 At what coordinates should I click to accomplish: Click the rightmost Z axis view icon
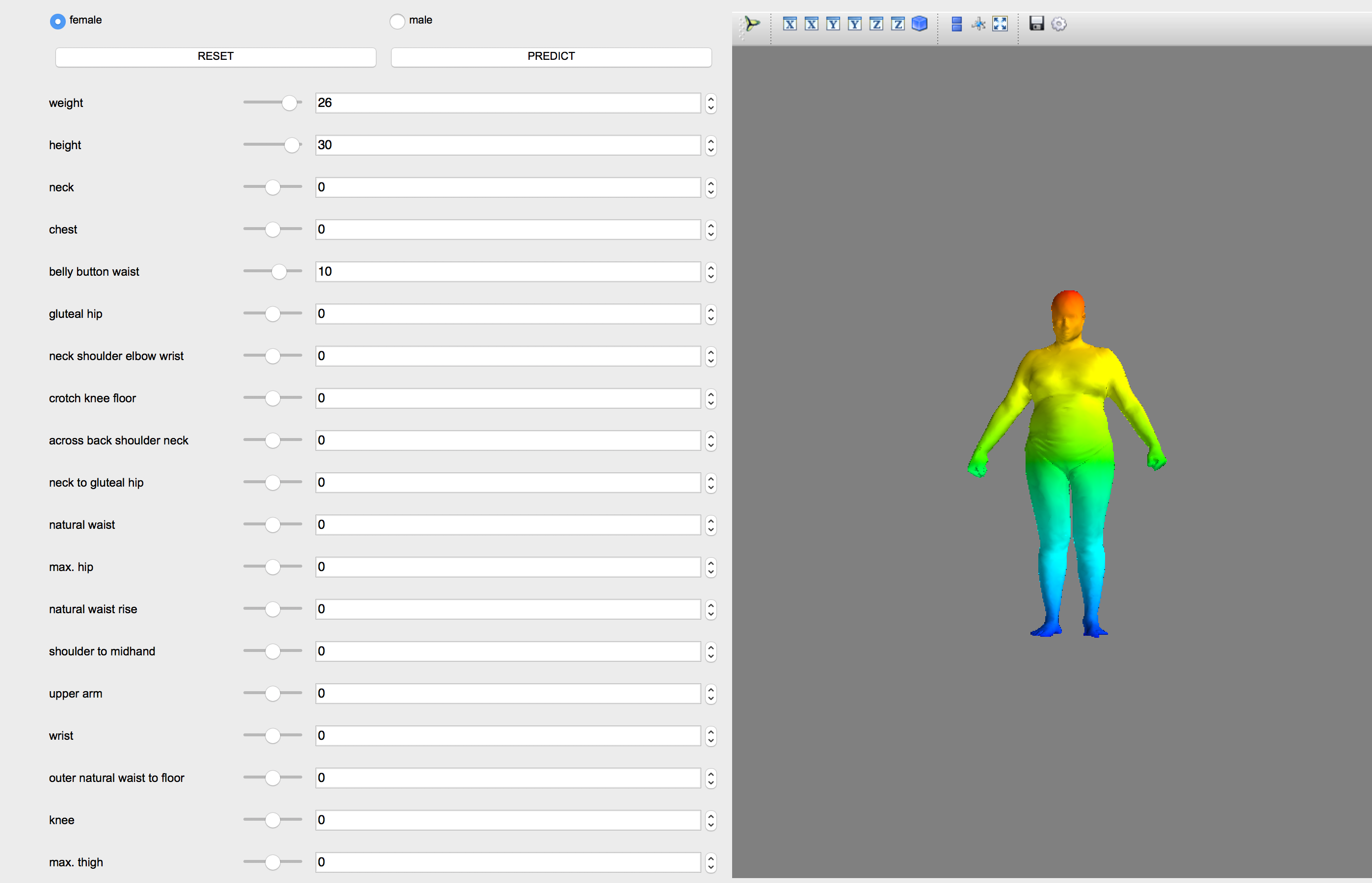(897, 24)
